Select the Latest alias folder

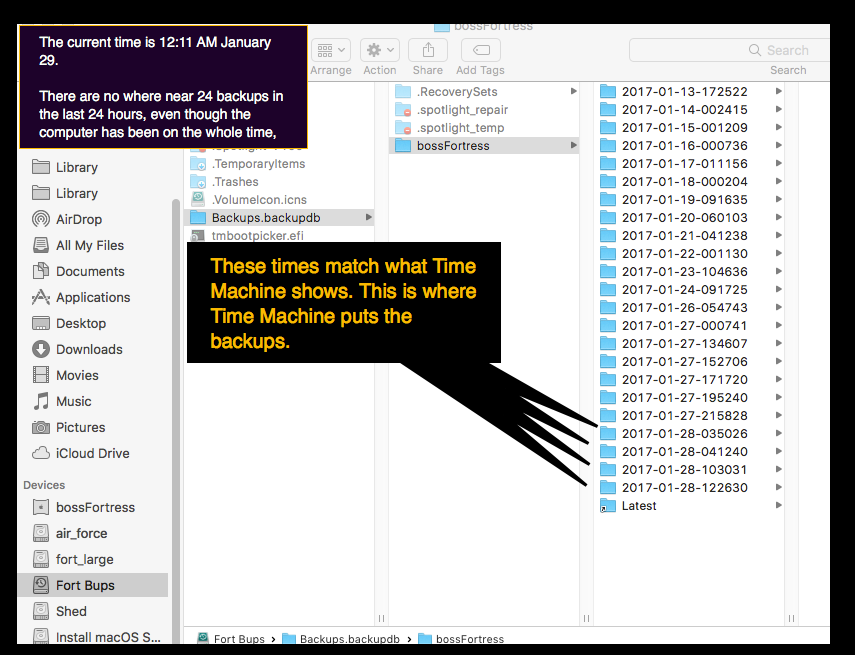point(690,506)
